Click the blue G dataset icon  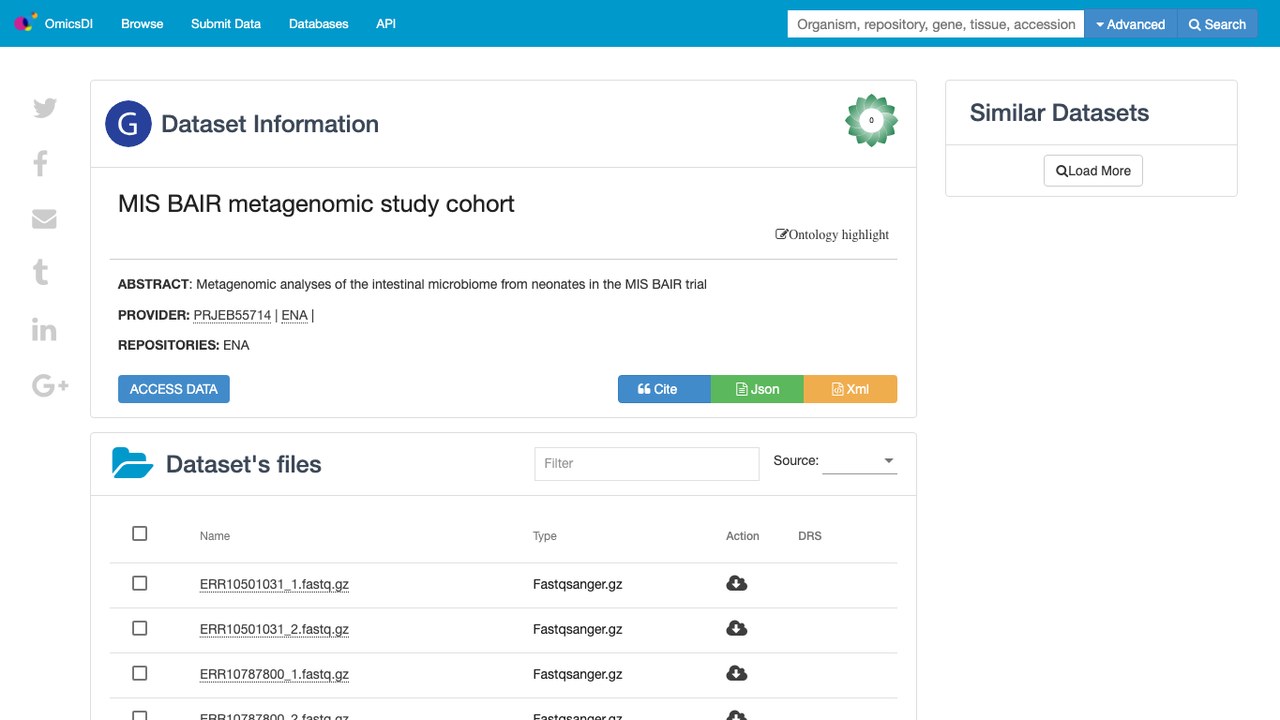click(x=128, y=124)
